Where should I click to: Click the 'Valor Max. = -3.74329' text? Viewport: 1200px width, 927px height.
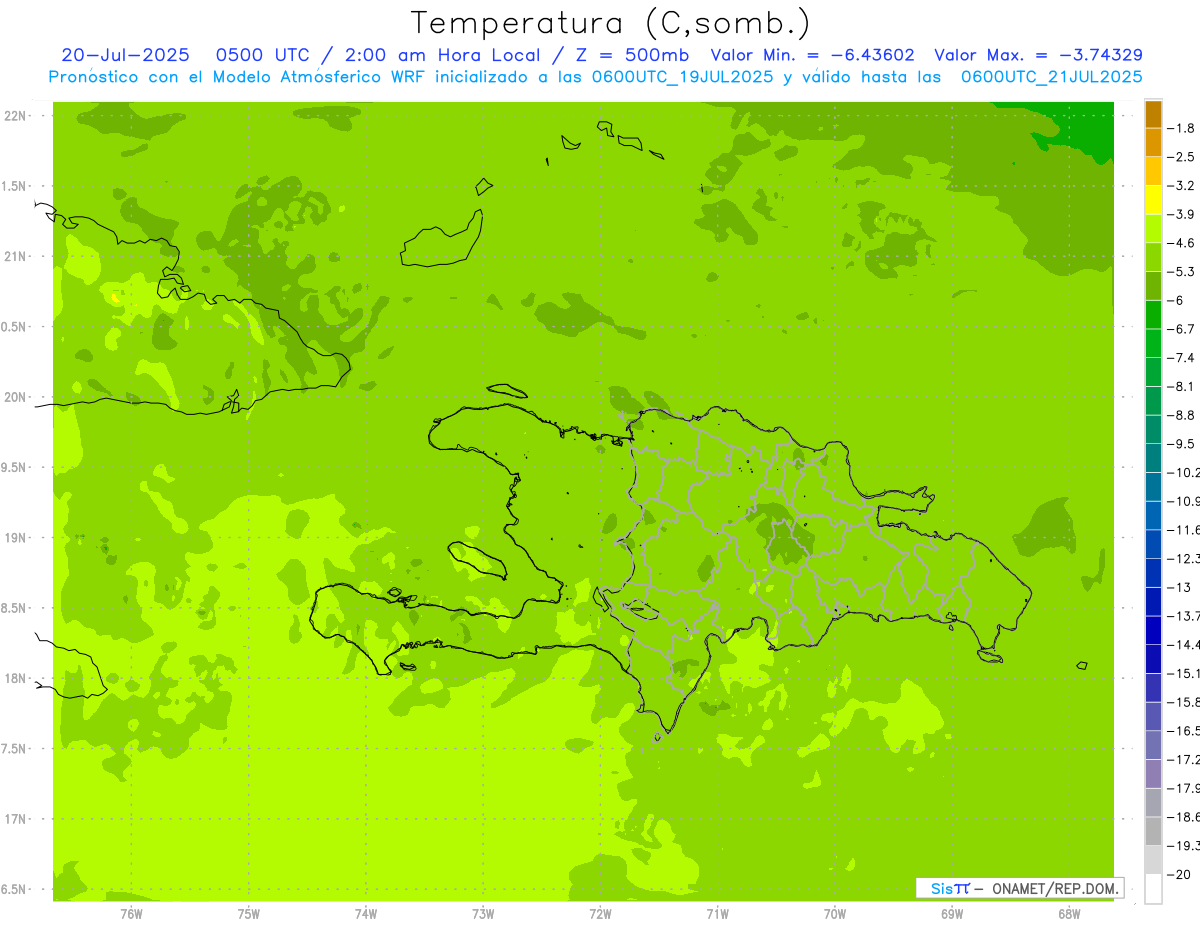[1038, 55]
